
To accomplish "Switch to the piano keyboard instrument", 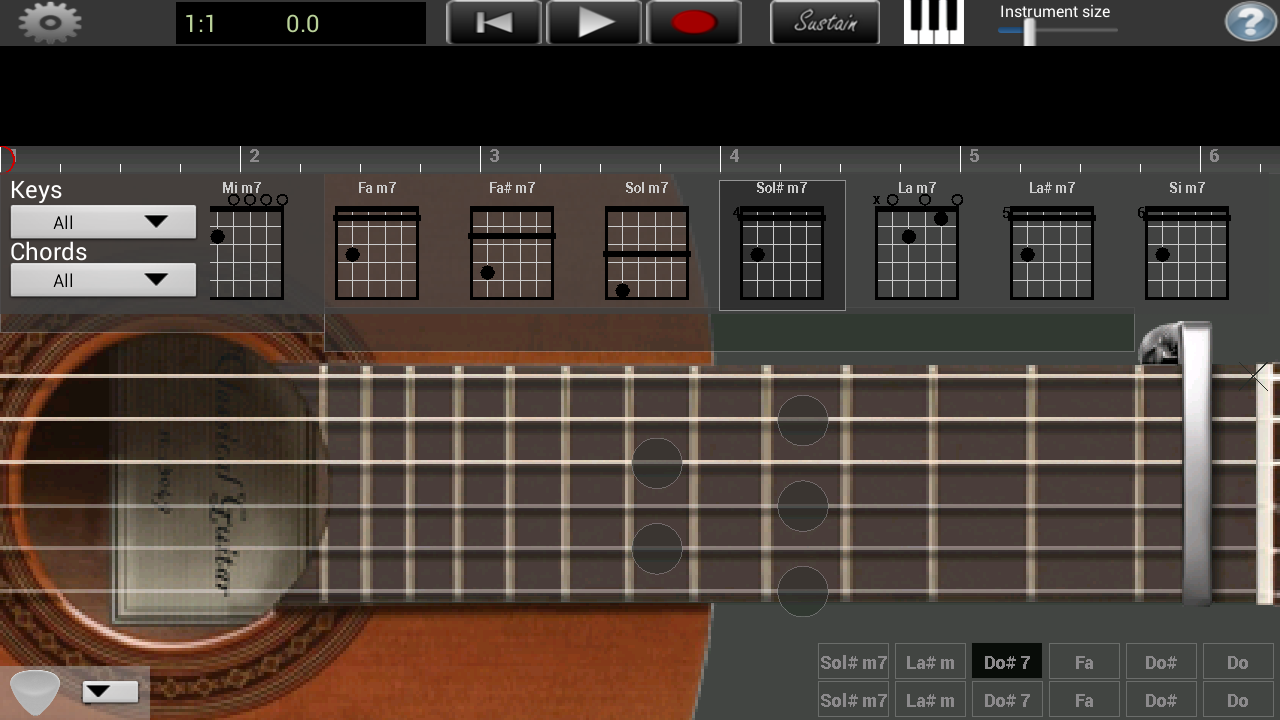I will click(x=934, y=22).
